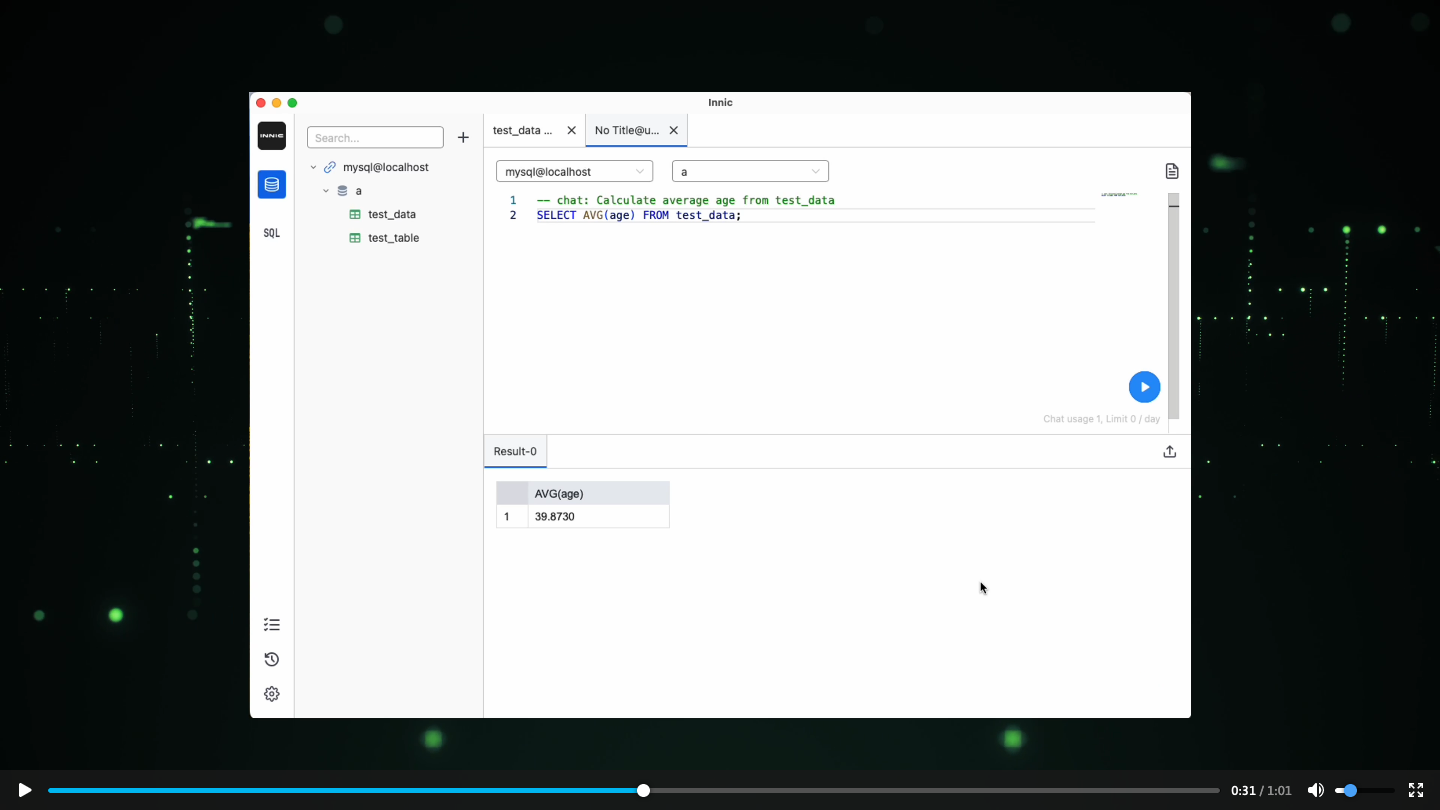This screenshot has height=810, width=1440.
Task: Click the table icon beside test_data
Action: pos(355,215)
